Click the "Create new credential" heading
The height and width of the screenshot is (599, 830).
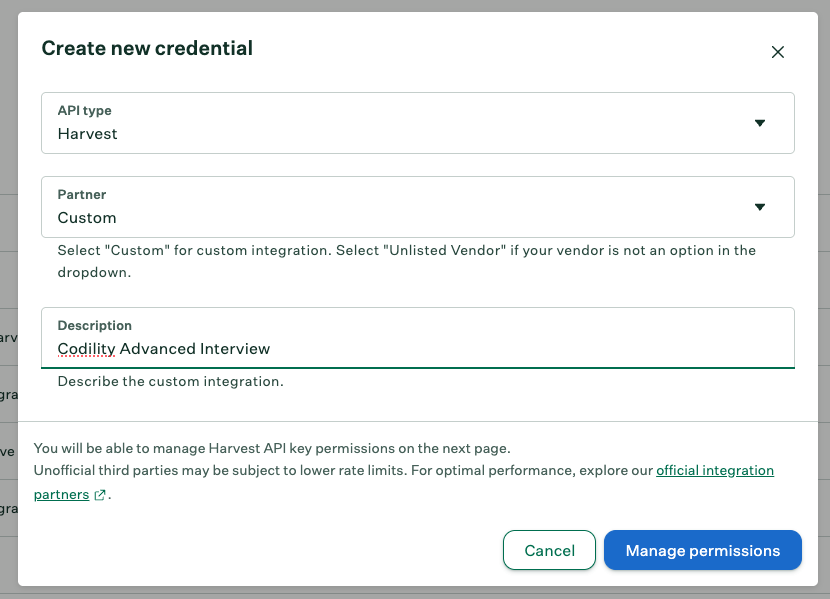click(147, 48)
